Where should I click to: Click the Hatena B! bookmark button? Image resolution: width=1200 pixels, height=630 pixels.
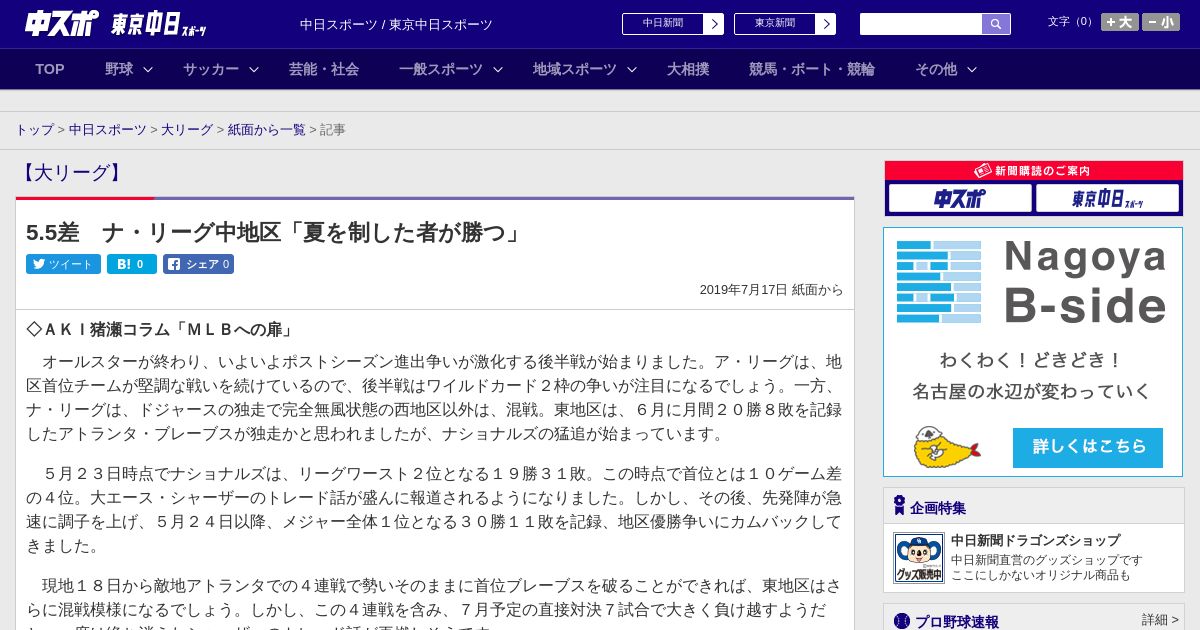132,264
